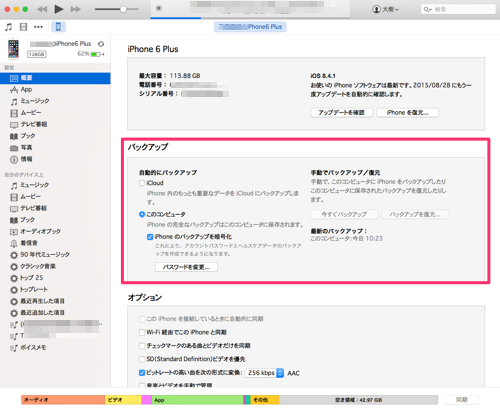Toggle higher bit rate conversion checkbox
Image resolution: width=500 pixels, height=411 pixels.
(x=142, y=373)
